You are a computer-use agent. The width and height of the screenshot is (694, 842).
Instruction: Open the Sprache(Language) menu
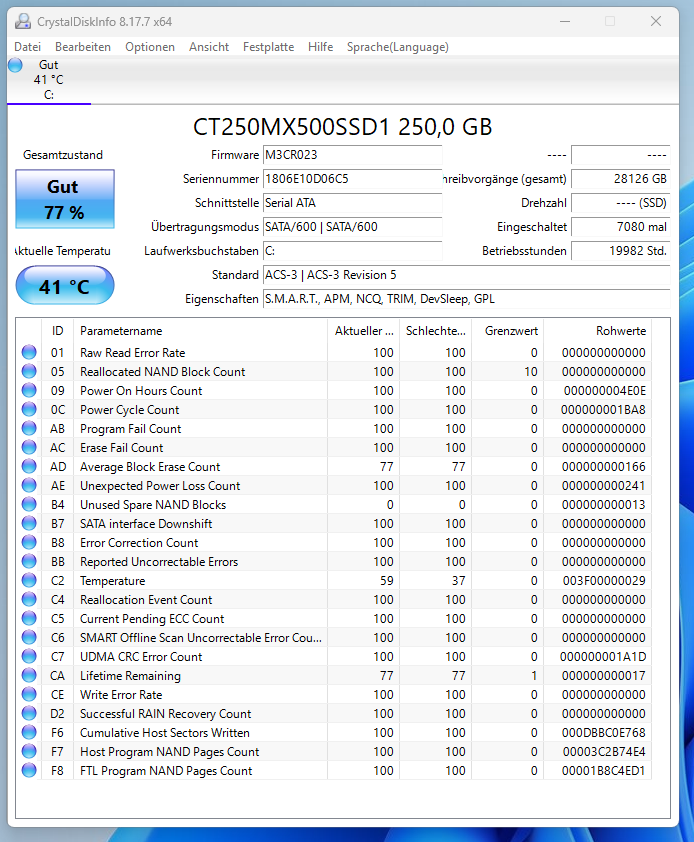pyautogui.click(x=397, y=47)
